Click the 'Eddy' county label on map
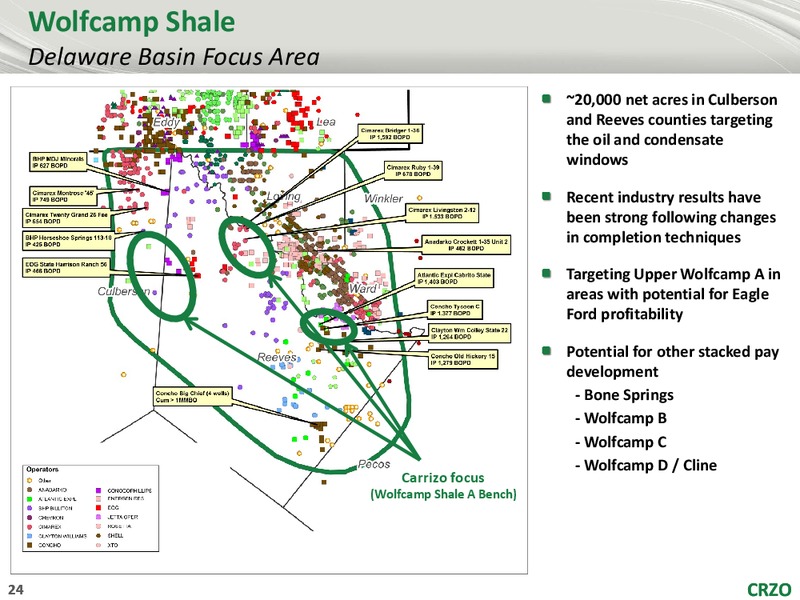800x600 pixels. 166,122
